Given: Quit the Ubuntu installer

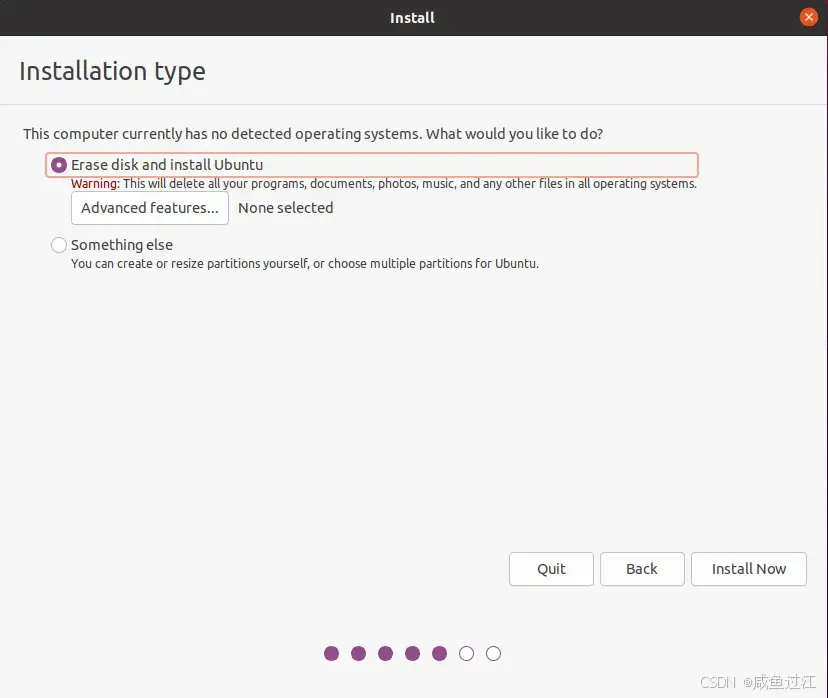Looking at the screenshot, I should [551, 569].
